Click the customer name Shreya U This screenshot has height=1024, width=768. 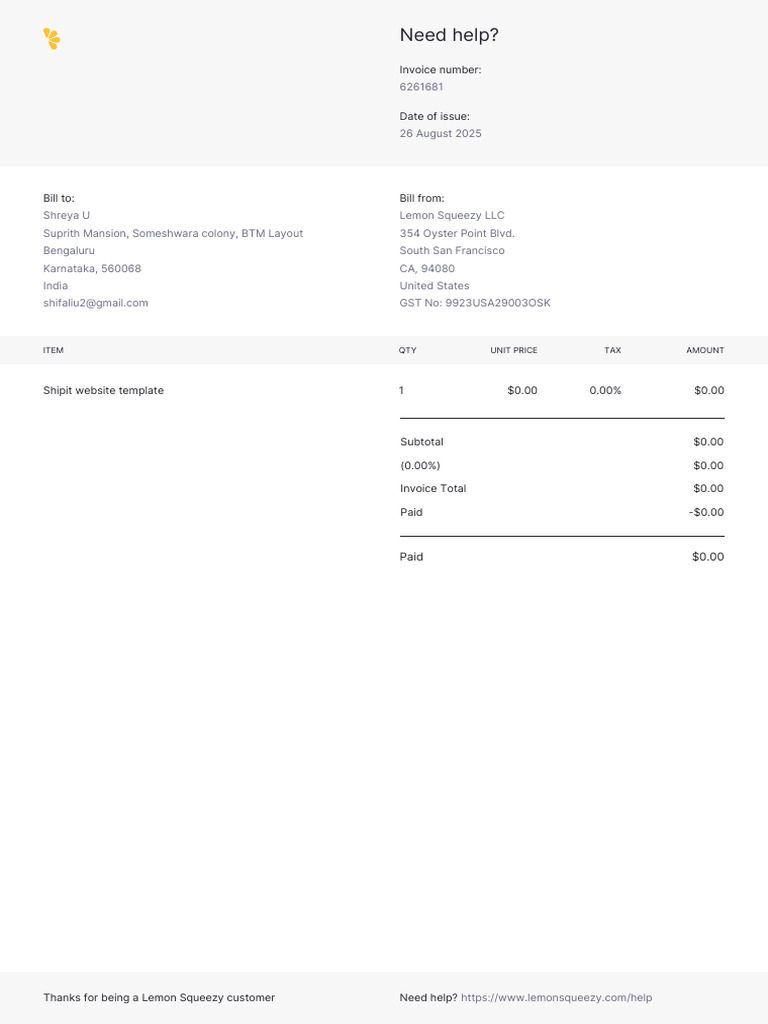point(66,216)
